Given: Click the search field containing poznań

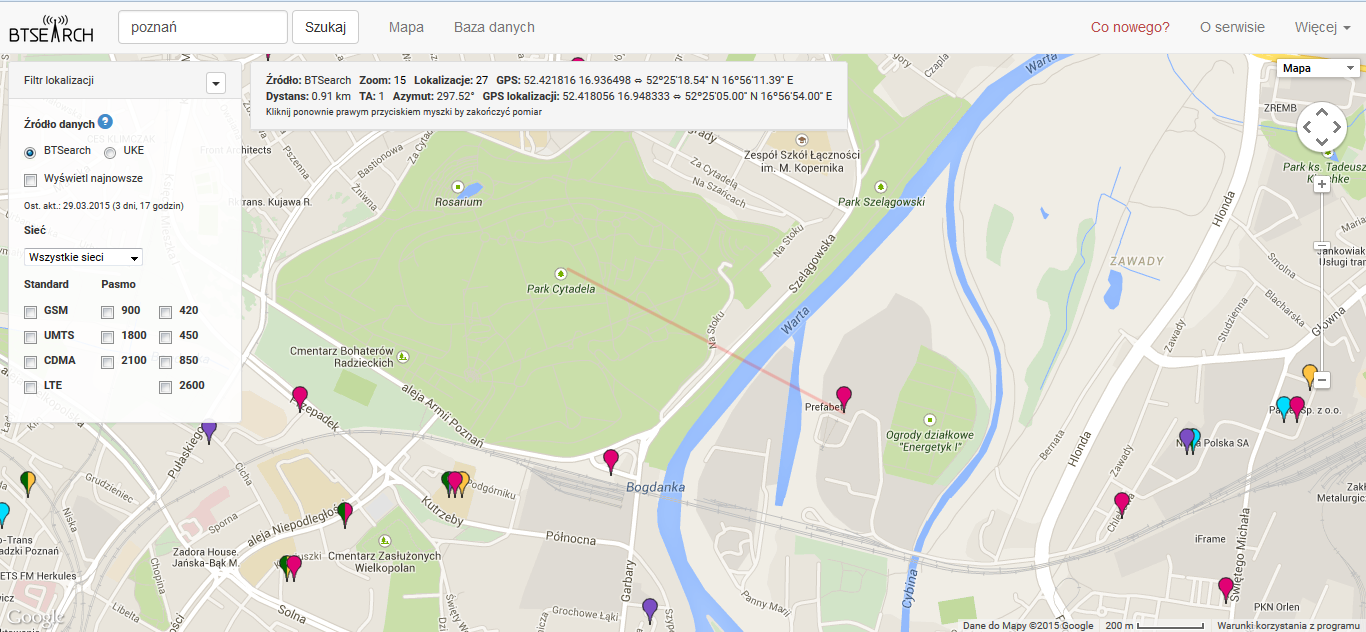Looking at the screenshot, I should pos(203,27).
